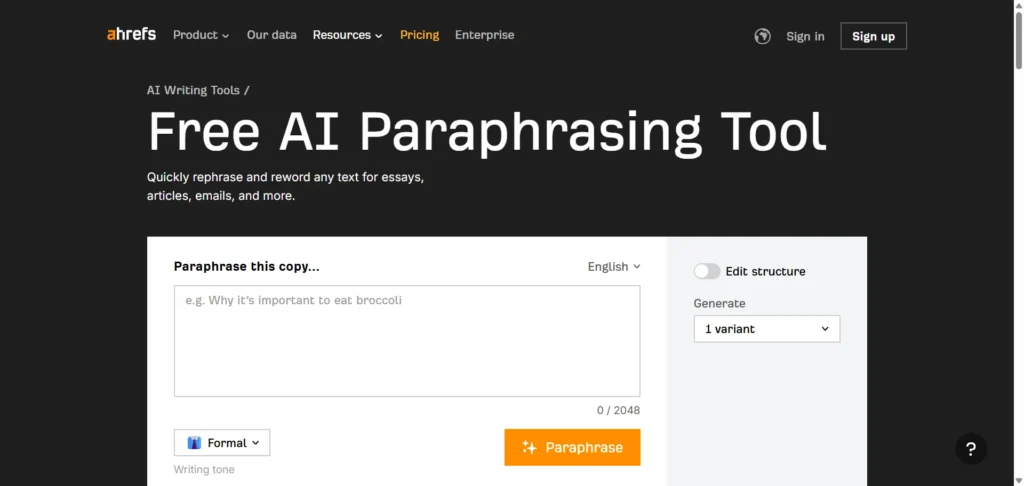
Task: Open the globe language selector icon
Action: tap(763, 36)
